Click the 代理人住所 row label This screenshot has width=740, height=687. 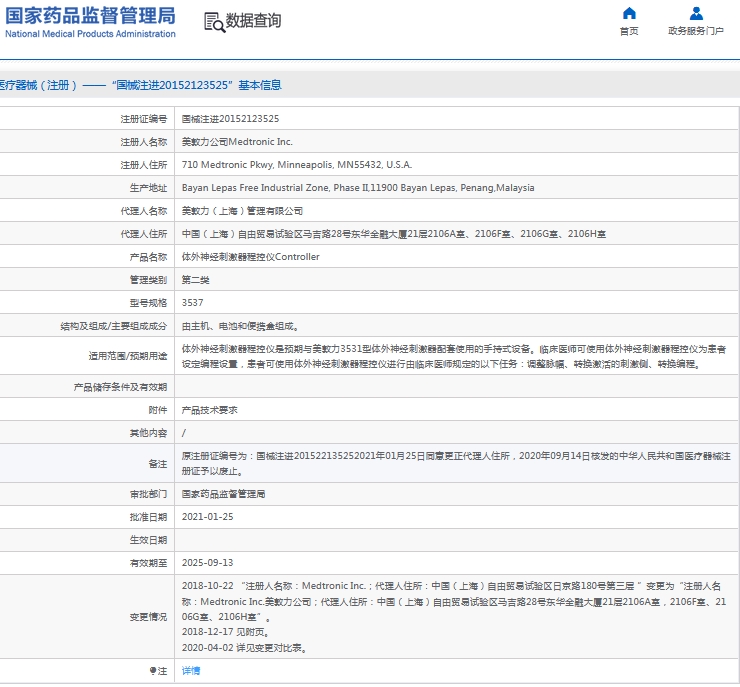tap(144, 234)
